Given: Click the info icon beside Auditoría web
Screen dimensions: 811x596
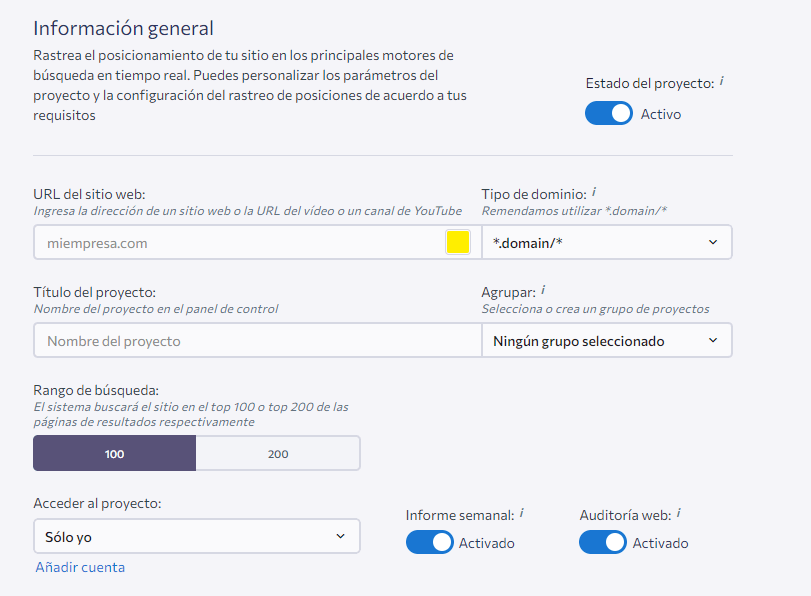Looking at the screenshot, I should [x=678, y=513].
